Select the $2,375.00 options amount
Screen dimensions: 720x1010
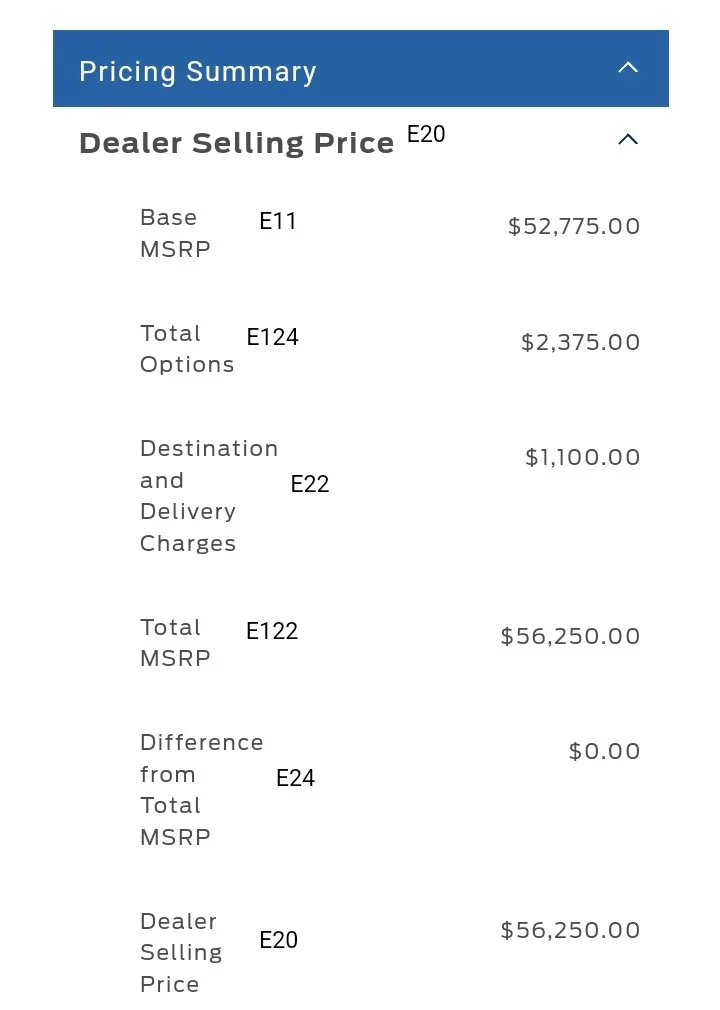click(580, 342)
